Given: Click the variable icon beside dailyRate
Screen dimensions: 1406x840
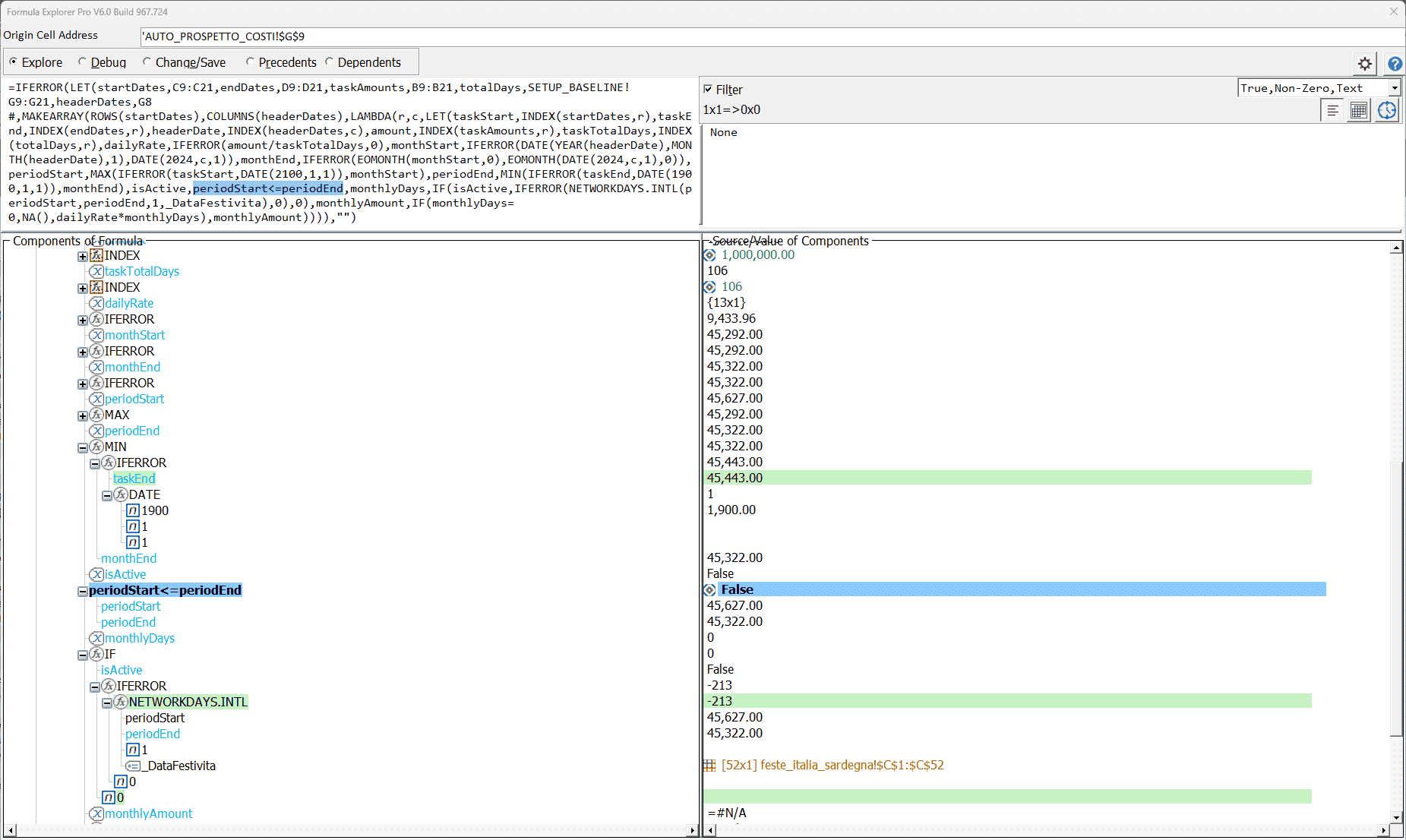Looking at the screenshot, I should [x=96, y=303].
